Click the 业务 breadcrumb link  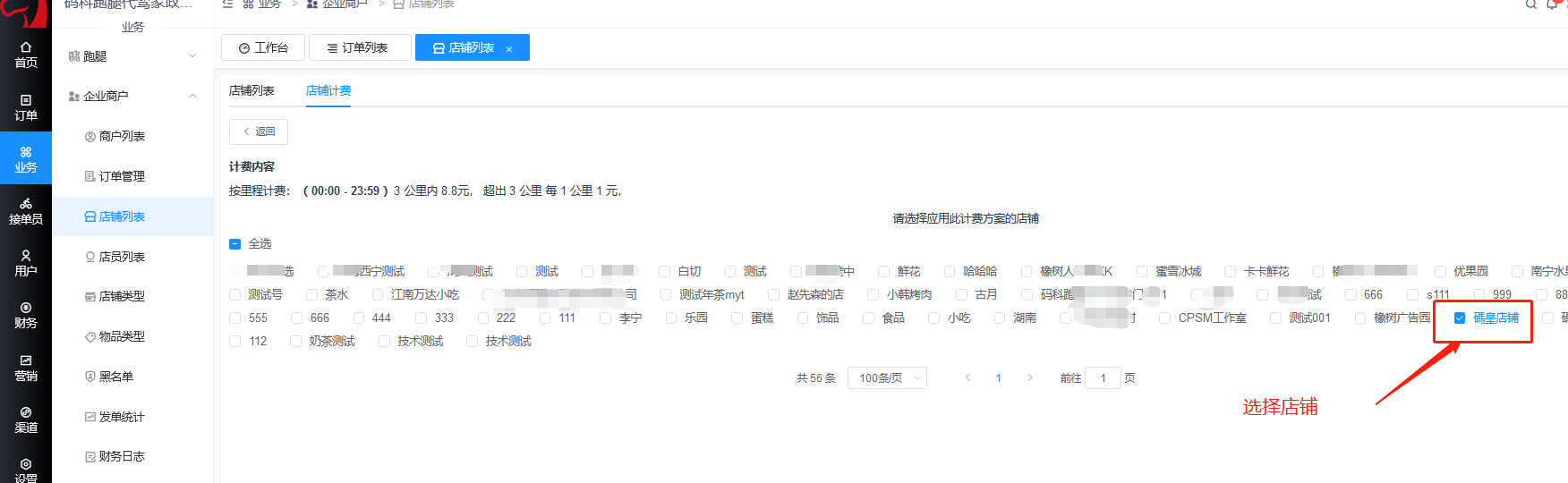click(x=262, y=4)
